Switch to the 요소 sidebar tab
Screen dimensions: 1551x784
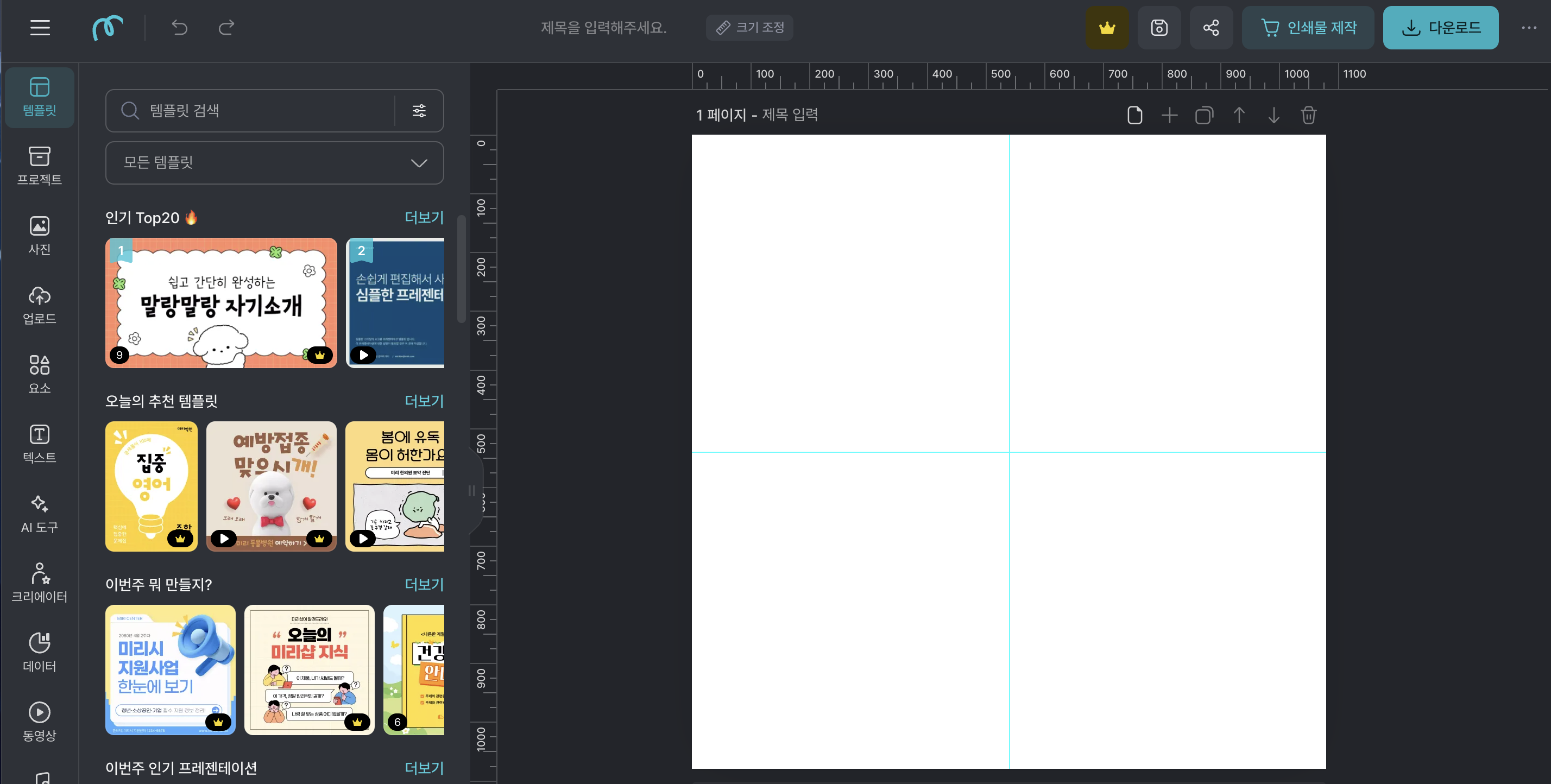pos(40,374)
